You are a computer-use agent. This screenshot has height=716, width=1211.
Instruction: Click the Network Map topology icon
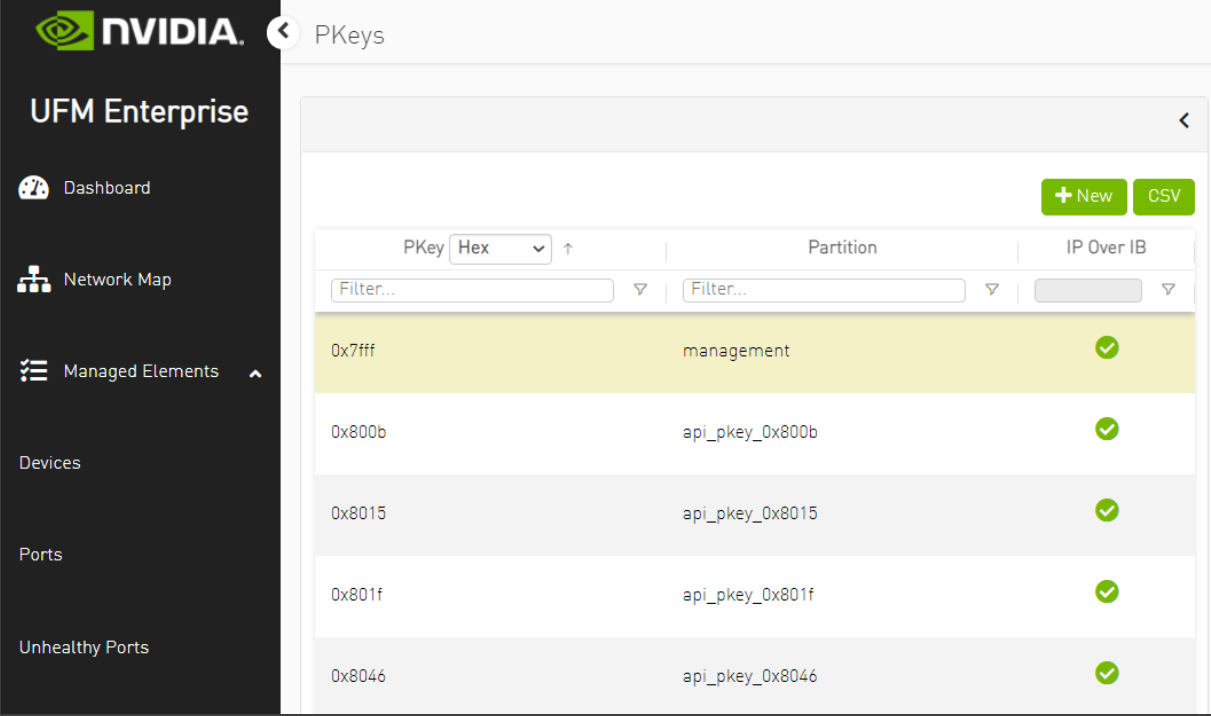[x=34, y=280]
